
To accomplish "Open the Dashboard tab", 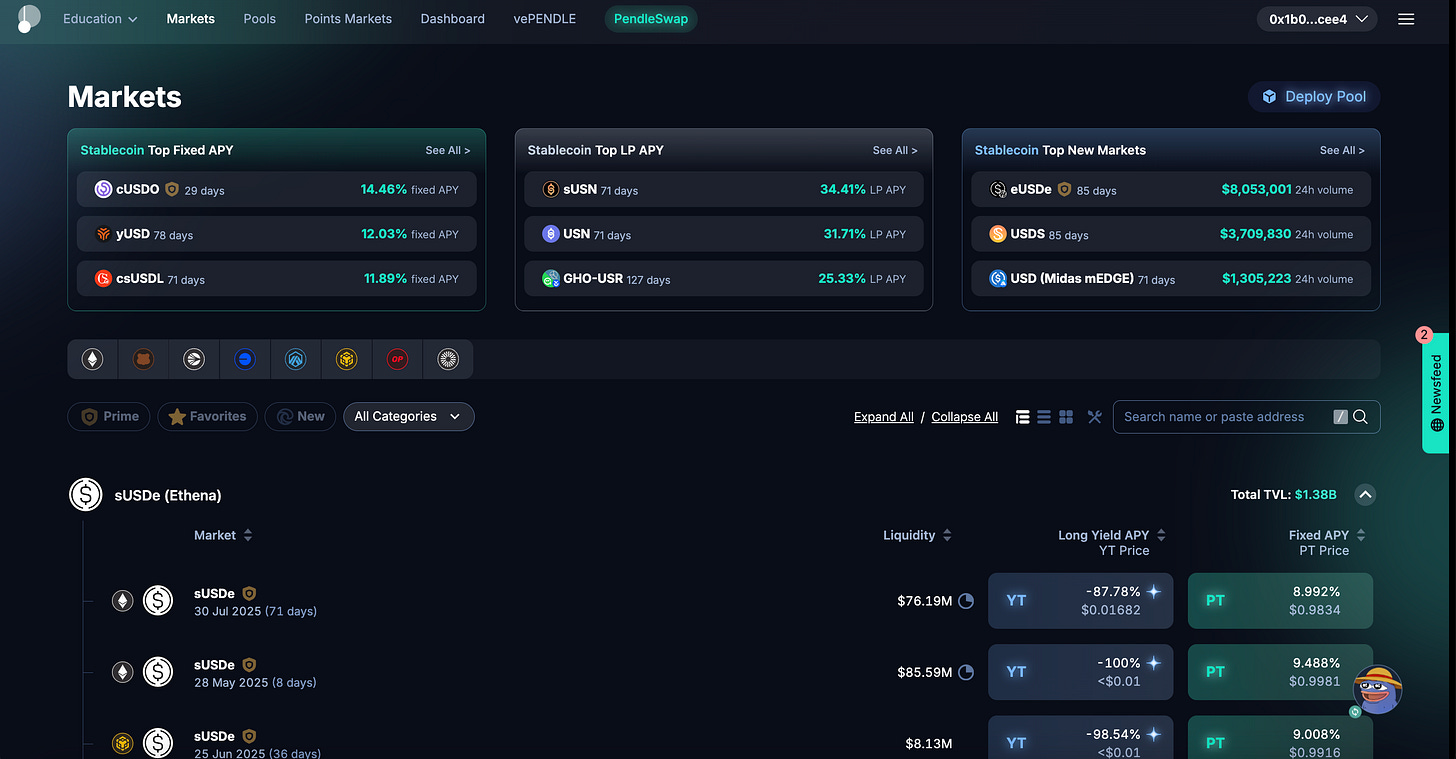I will [x=453, y=19].
